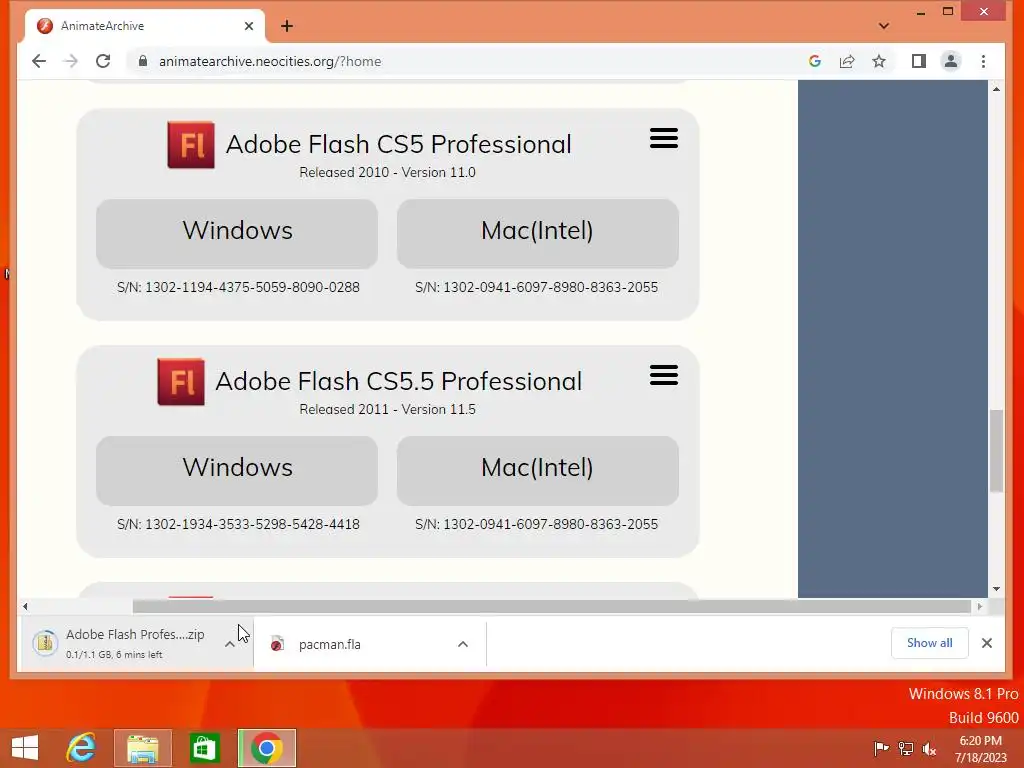
Task: Download Flash CS5 for Windows
Action: coord(237,233)
